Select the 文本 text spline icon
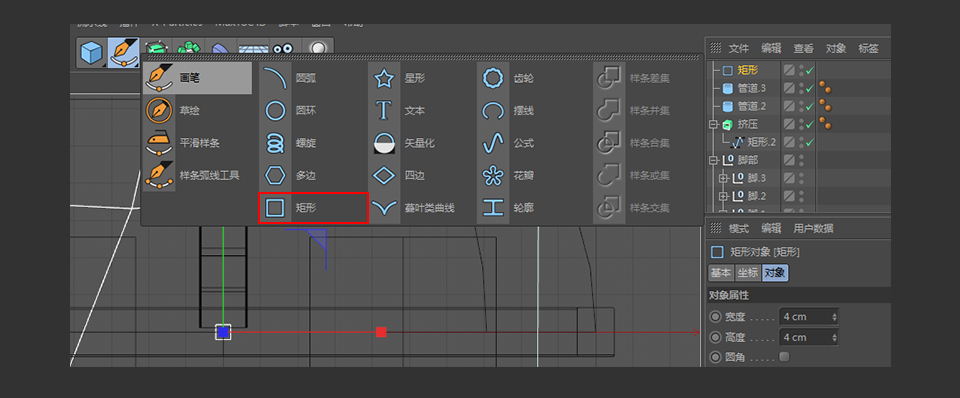960x398 pixels. (x=384, y=111)
